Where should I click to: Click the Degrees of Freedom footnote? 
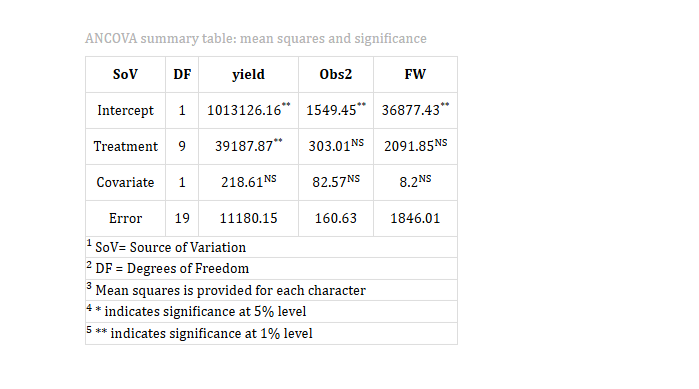pos(168,268)
